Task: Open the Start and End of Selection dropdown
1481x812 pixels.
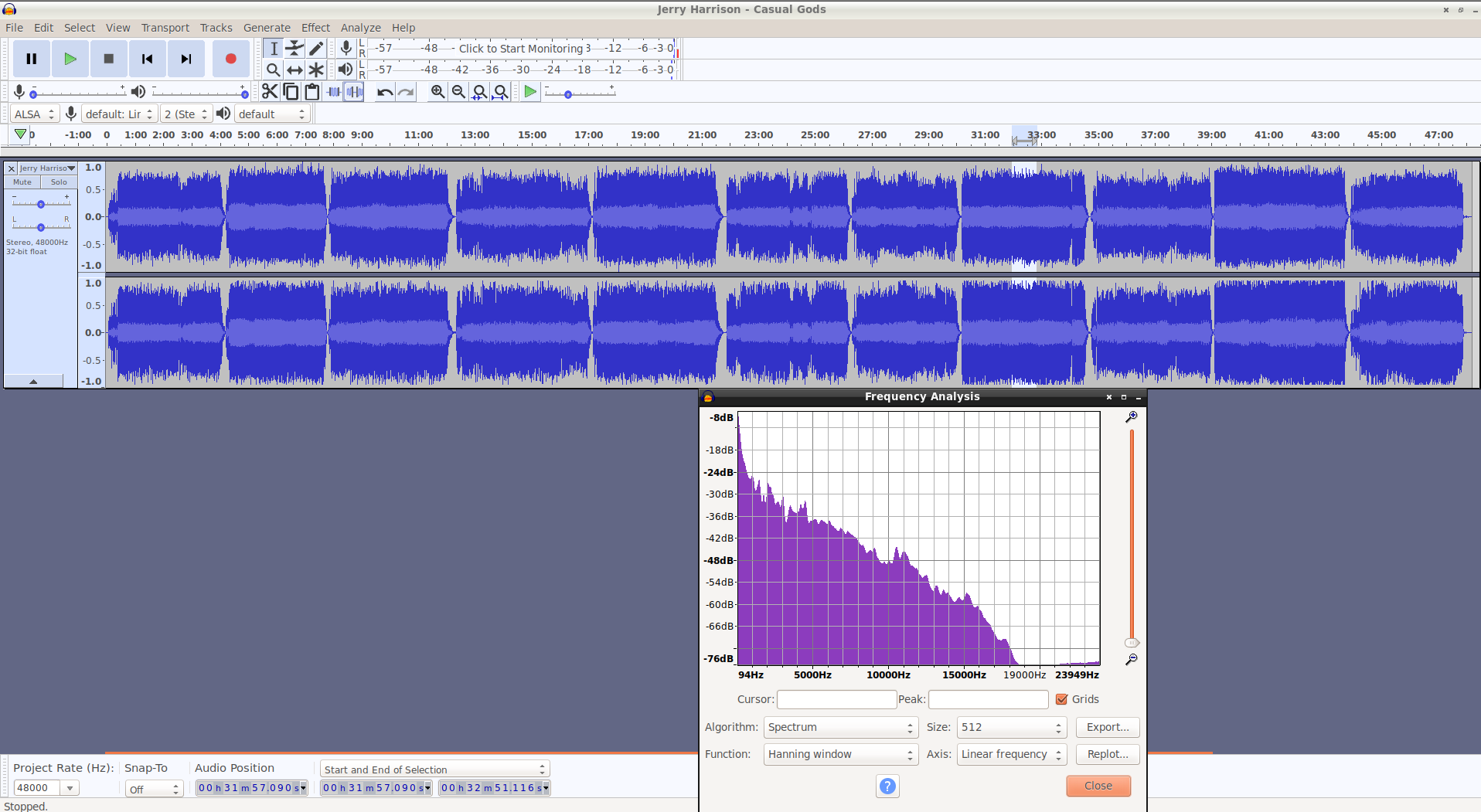Action: coord(435,770)
